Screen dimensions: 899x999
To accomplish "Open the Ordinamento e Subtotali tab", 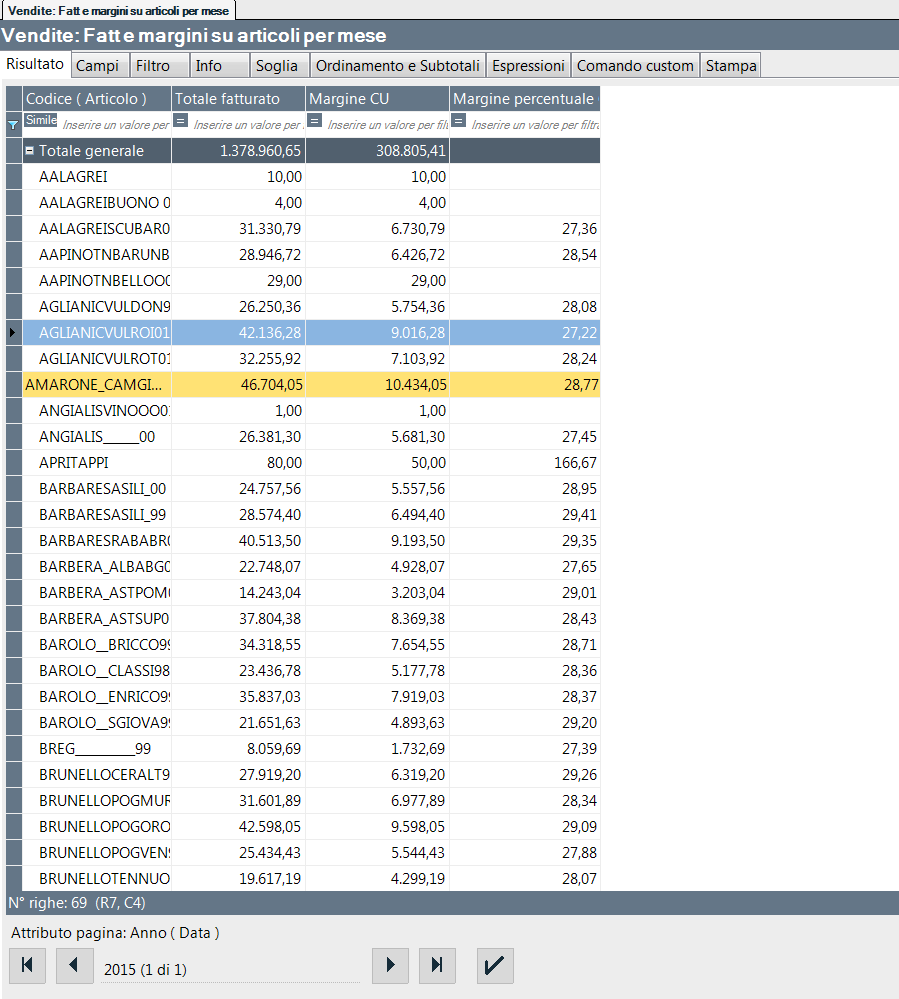I will [397, 66].
